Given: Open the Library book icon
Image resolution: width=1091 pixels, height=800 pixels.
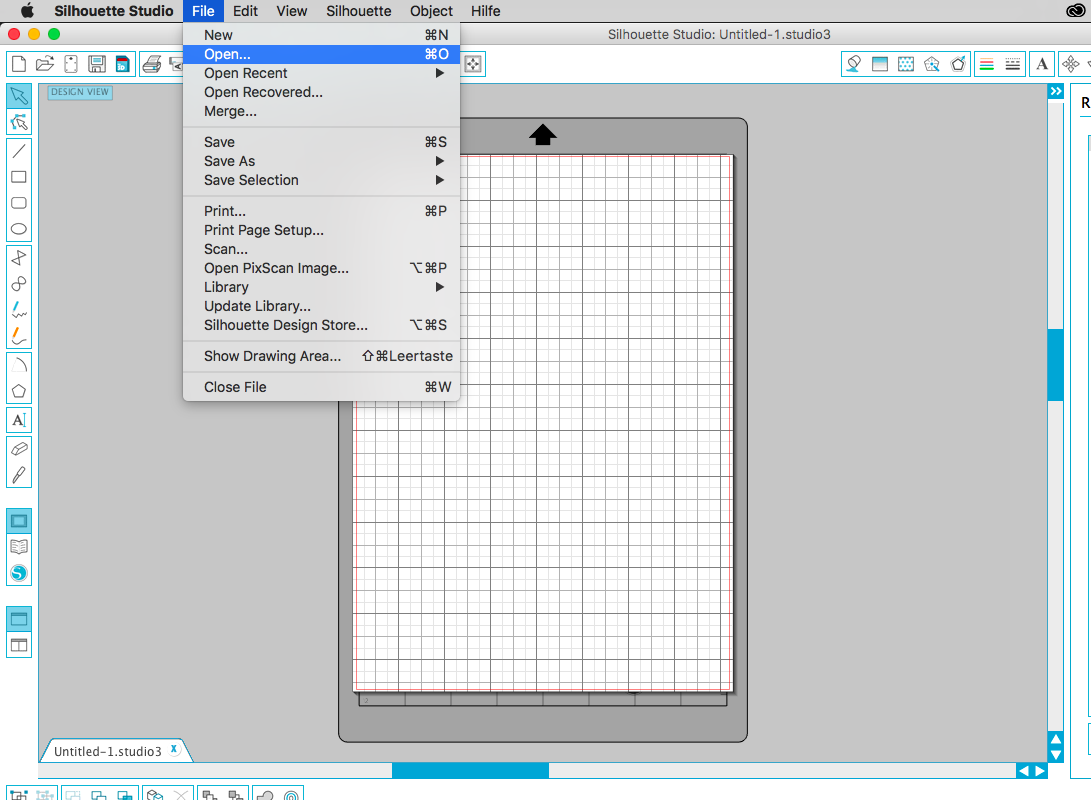Looking at the screenshot, I should click(19, 547).
